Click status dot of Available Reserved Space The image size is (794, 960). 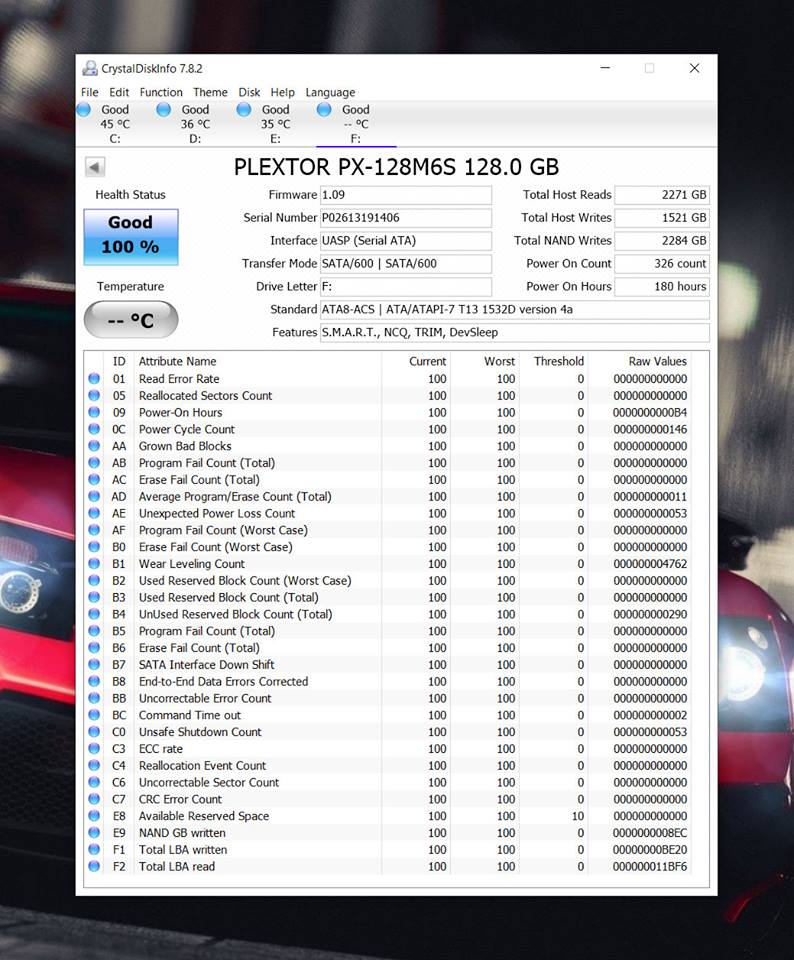pos(94,816)
